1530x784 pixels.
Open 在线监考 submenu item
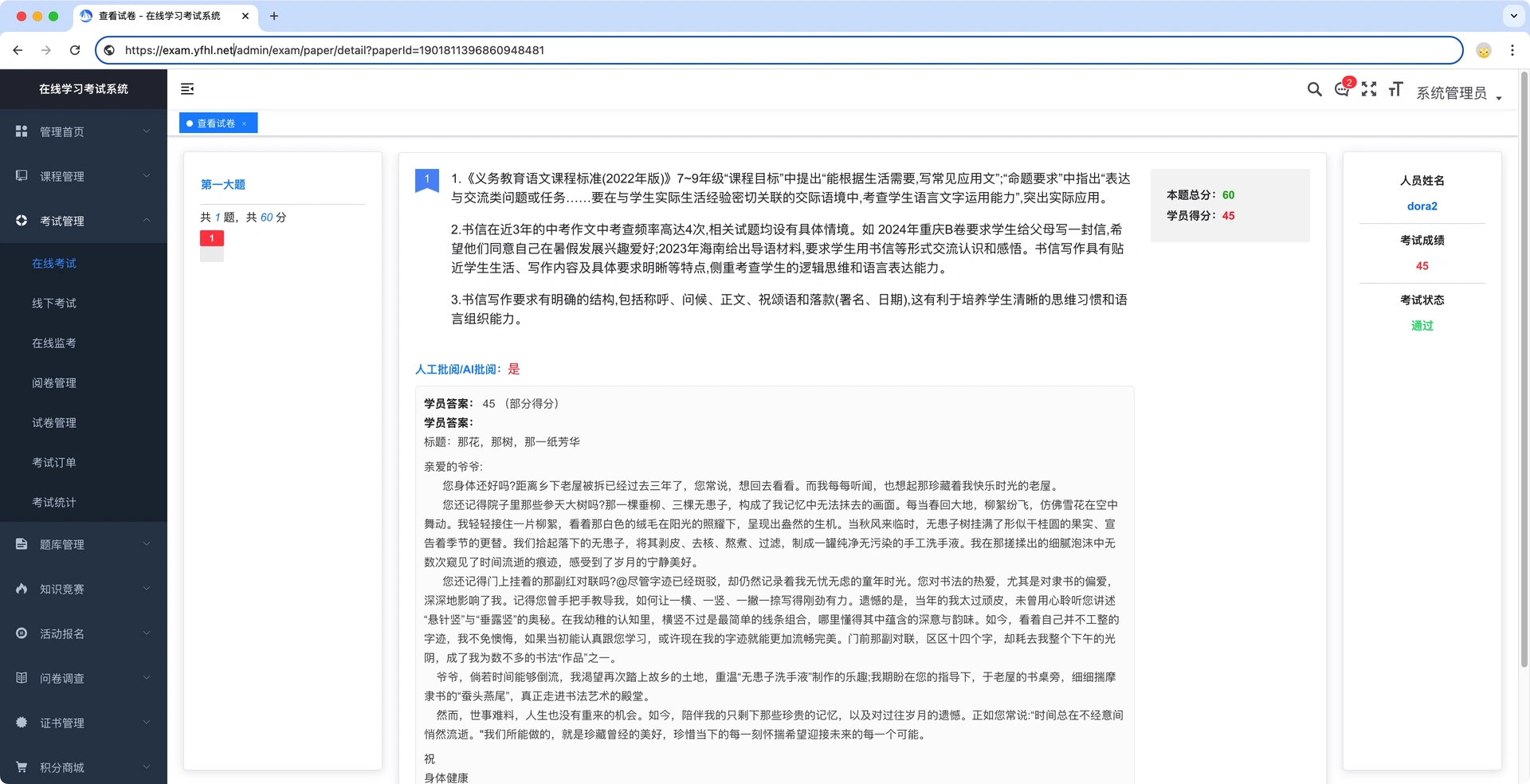[84, 343]
